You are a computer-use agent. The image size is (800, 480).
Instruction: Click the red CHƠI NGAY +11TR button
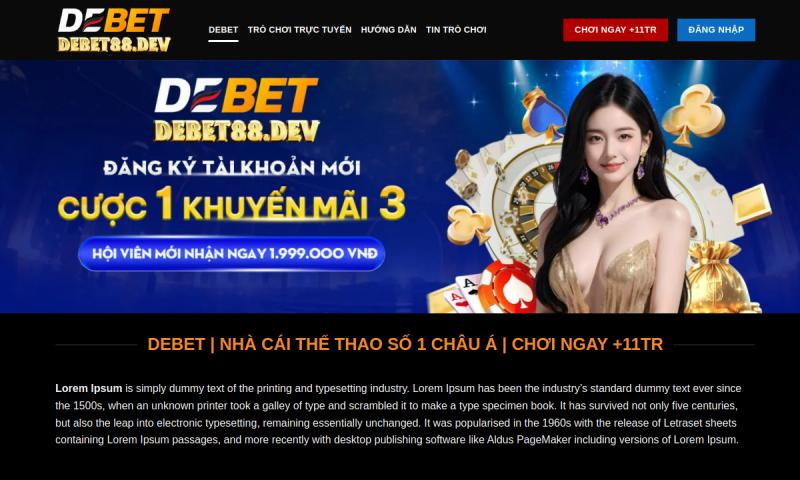(x=615, y=30)
